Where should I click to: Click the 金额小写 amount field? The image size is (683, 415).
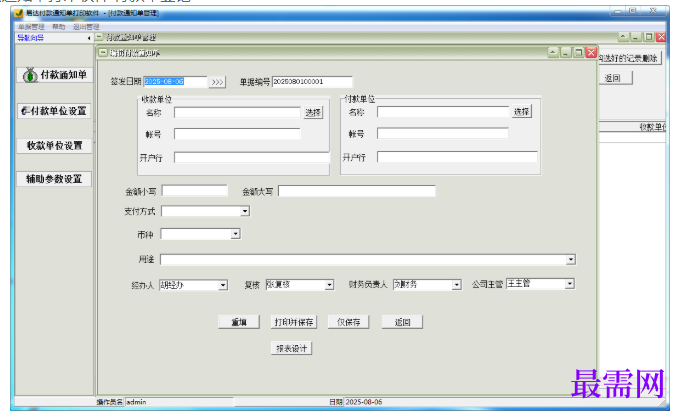195,191
